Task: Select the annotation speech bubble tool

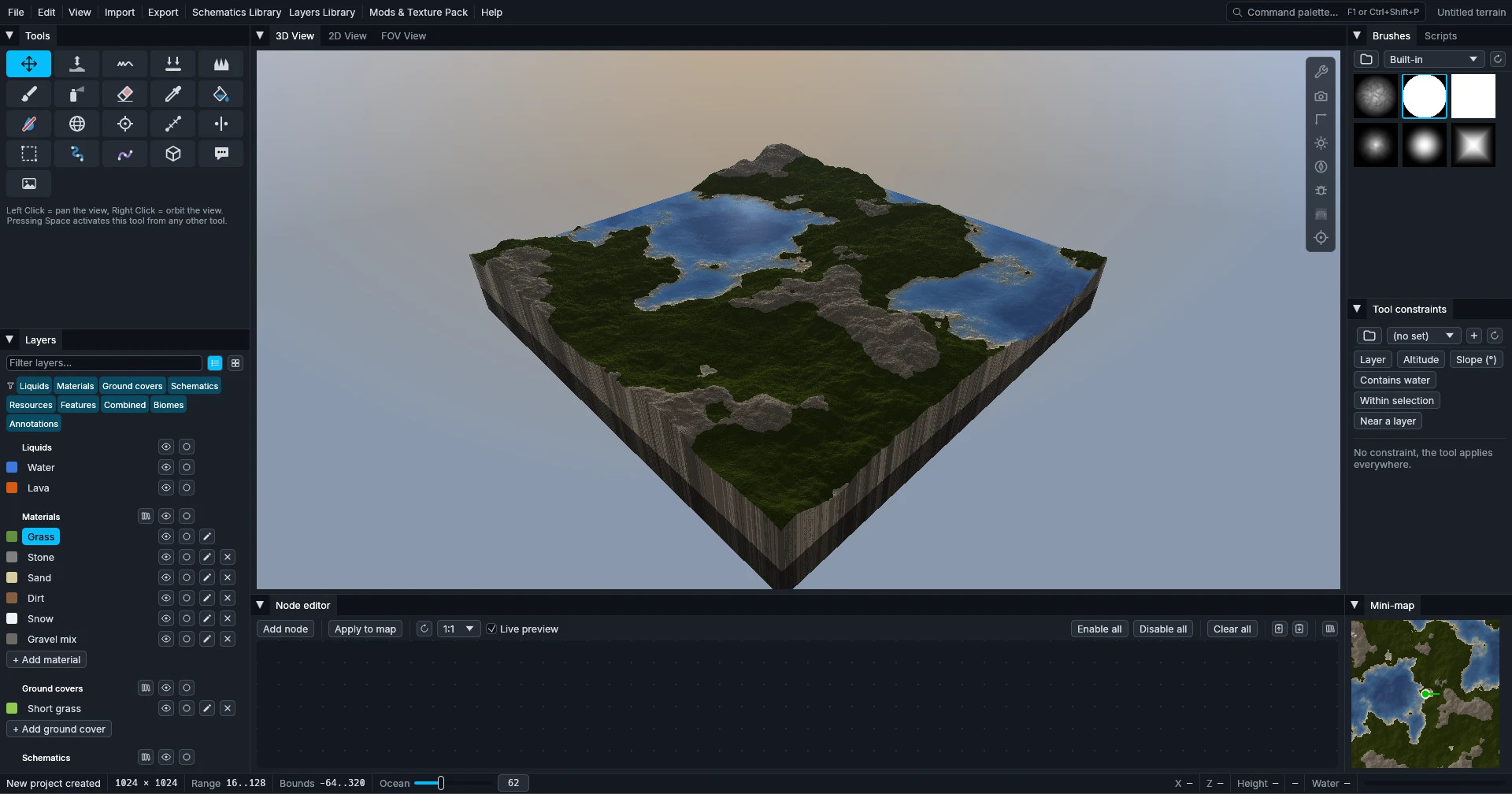Action: [221, 154]
